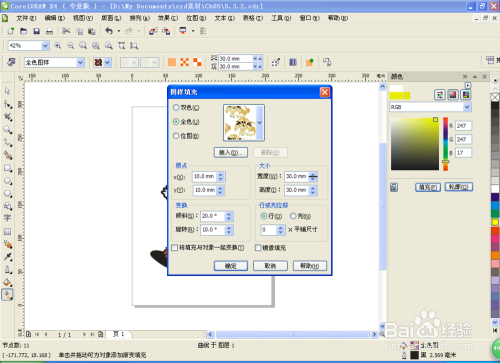Open the zoom level 42% dropdown
The image size is (500, 363).
click(45, 46)
